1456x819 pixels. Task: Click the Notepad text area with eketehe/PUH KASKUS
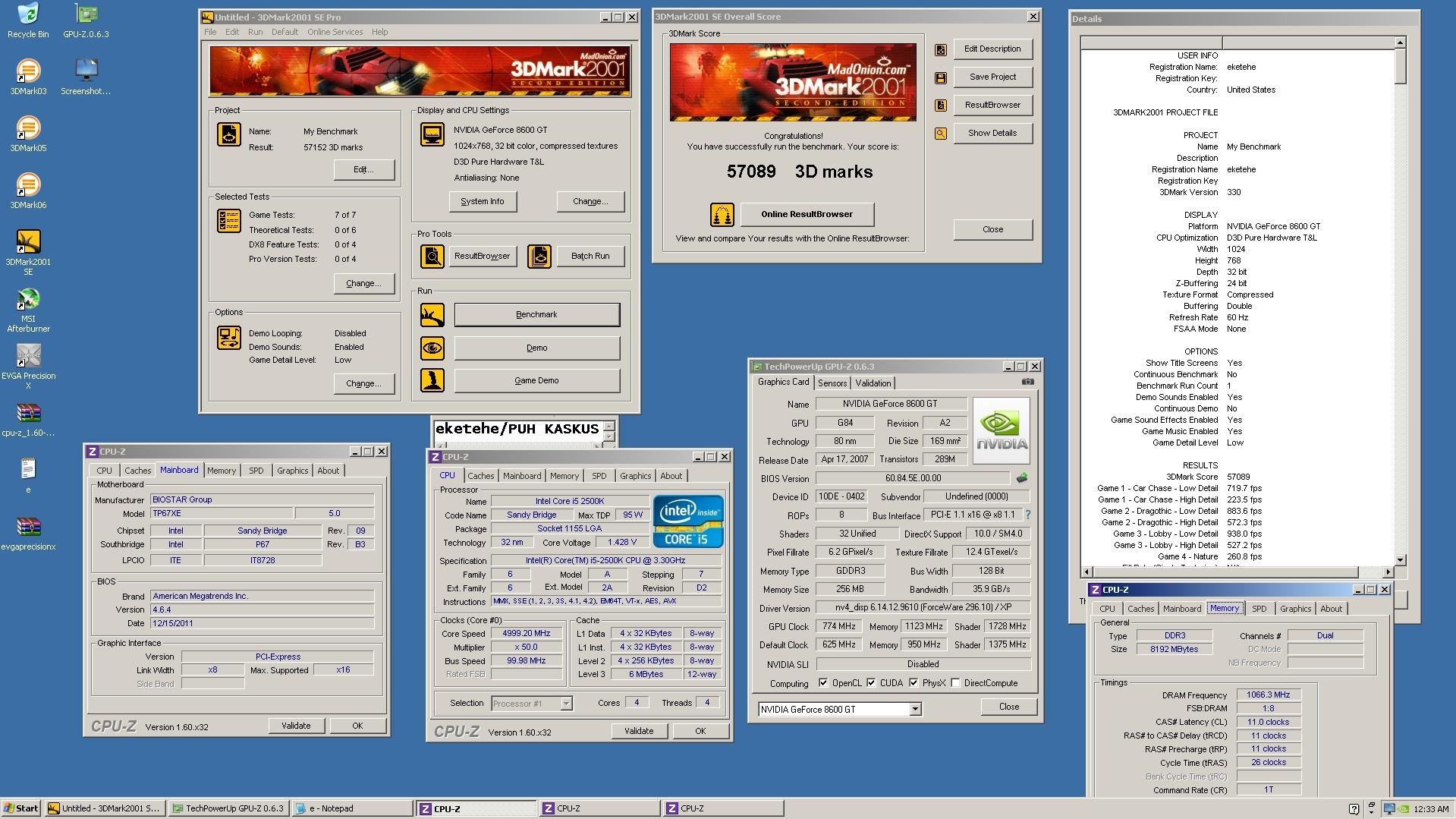coord(517,430)
